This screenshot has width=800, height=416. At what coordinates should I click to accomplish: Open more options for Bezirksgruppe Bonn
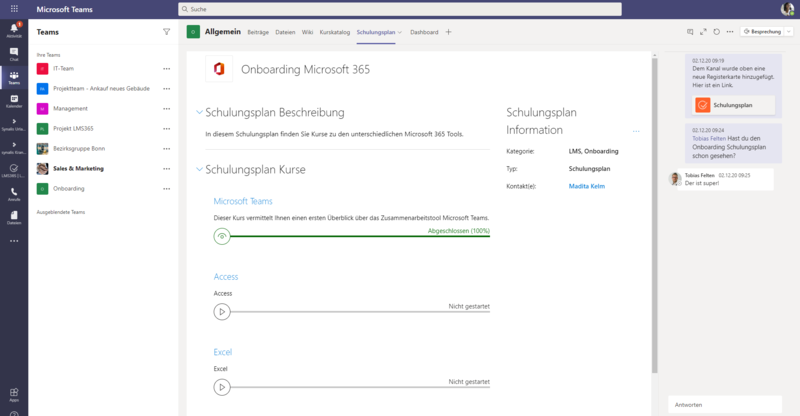[x=166, y=149]
